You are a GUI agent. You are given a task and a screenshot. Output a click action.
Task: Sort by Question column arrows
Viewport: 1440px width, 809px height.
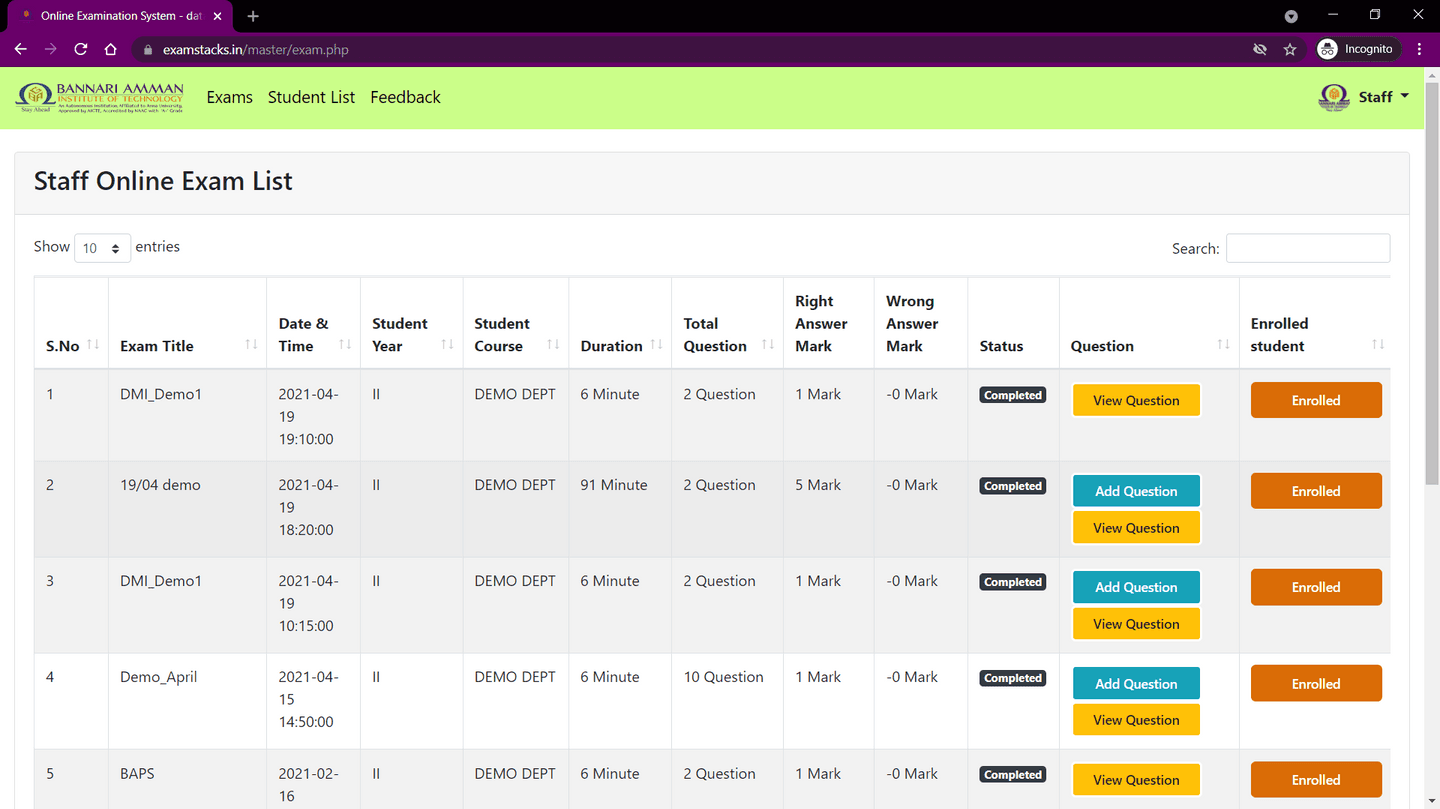(1224, 344)
